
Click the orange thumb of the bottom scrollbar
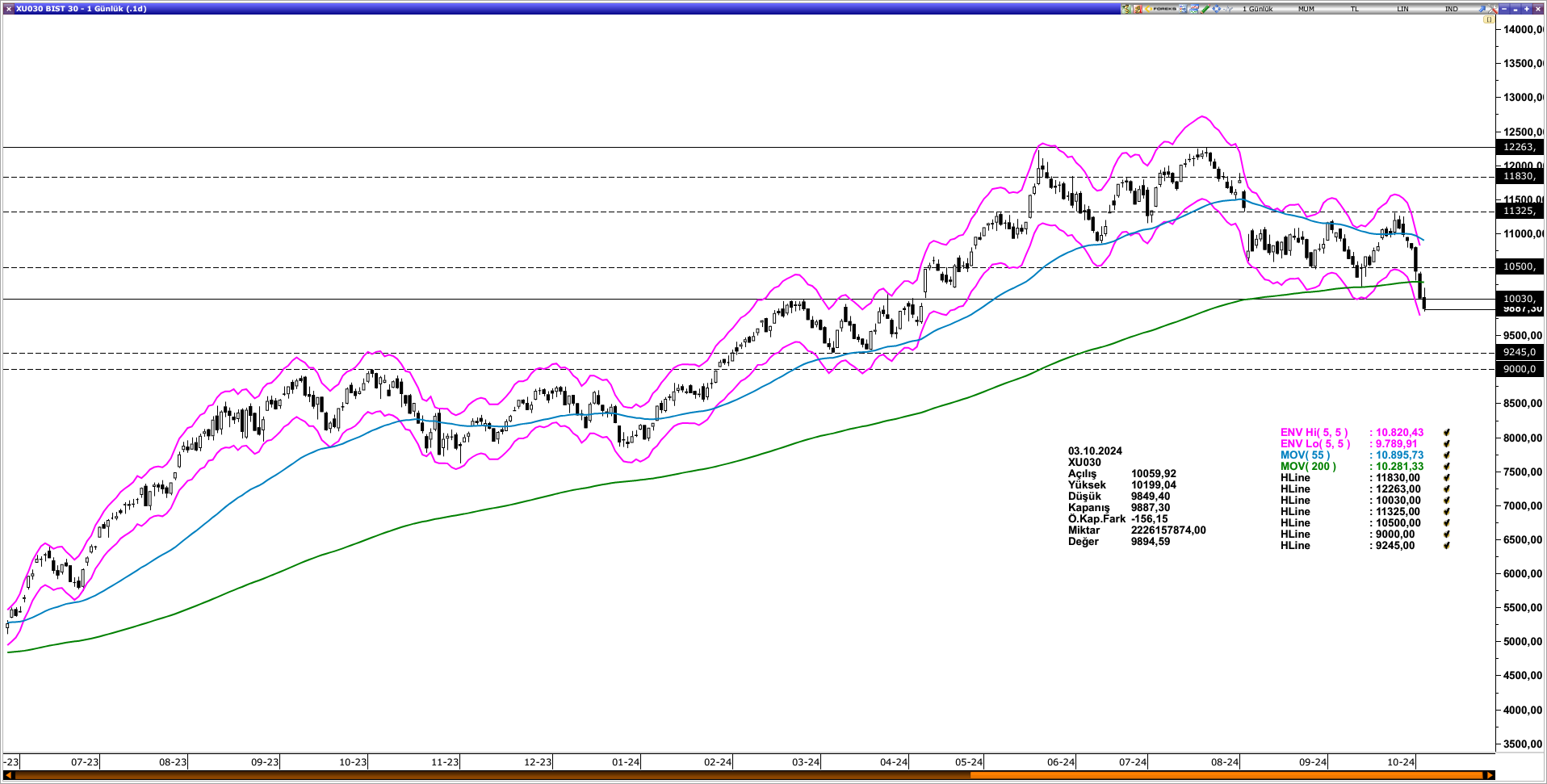point(1226,775)
